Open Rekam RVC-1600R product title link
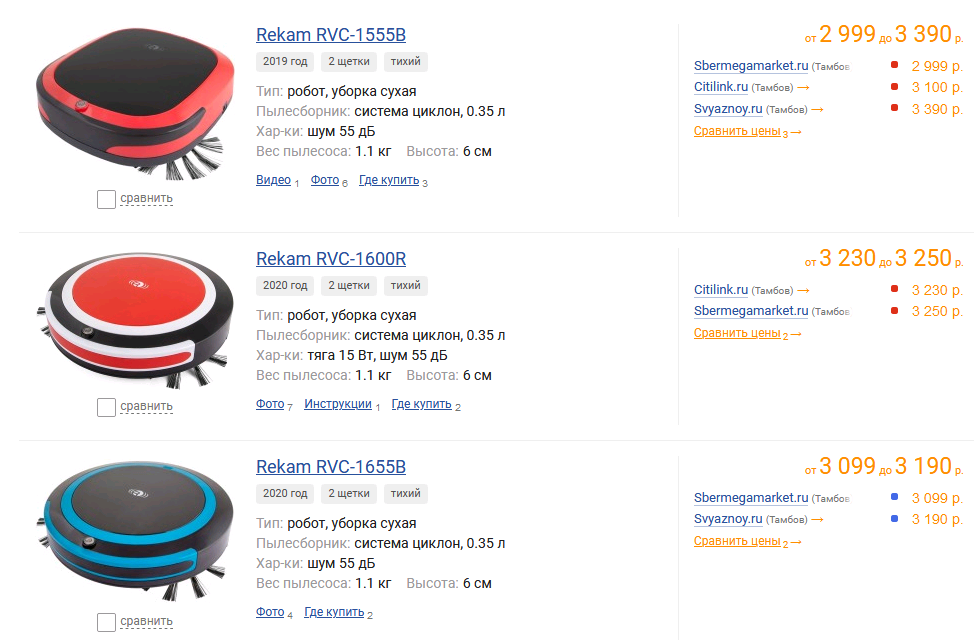 point(330,258)
